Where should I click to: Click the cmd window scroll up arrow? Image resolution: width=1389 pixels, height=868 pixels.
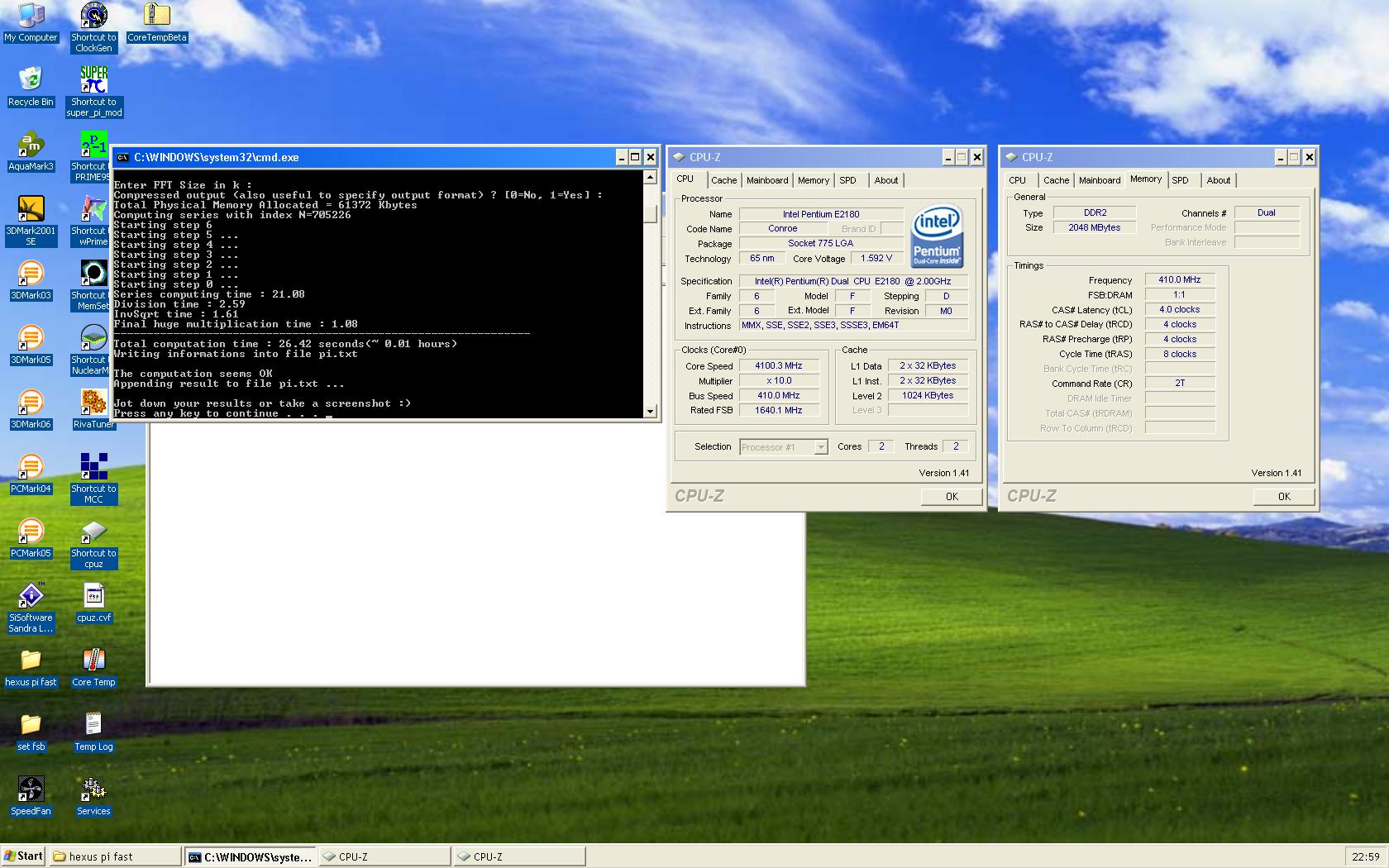(650, 177)
